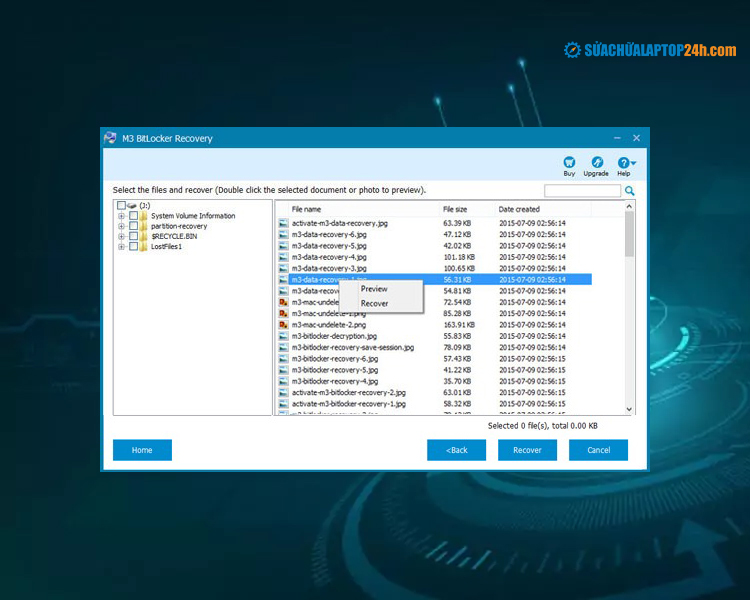Click the Upgrade icon
This screenshot has width=750, height=600.
coord(597,162)
